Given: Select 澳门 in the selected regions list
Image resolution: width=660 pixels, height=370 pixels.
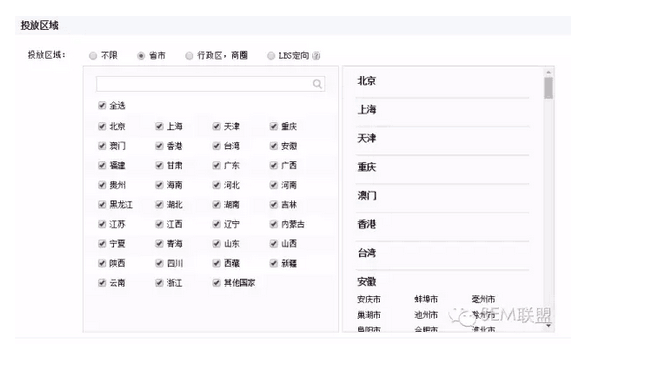Looking at the screenshot, I should click(x=367, y=196).
